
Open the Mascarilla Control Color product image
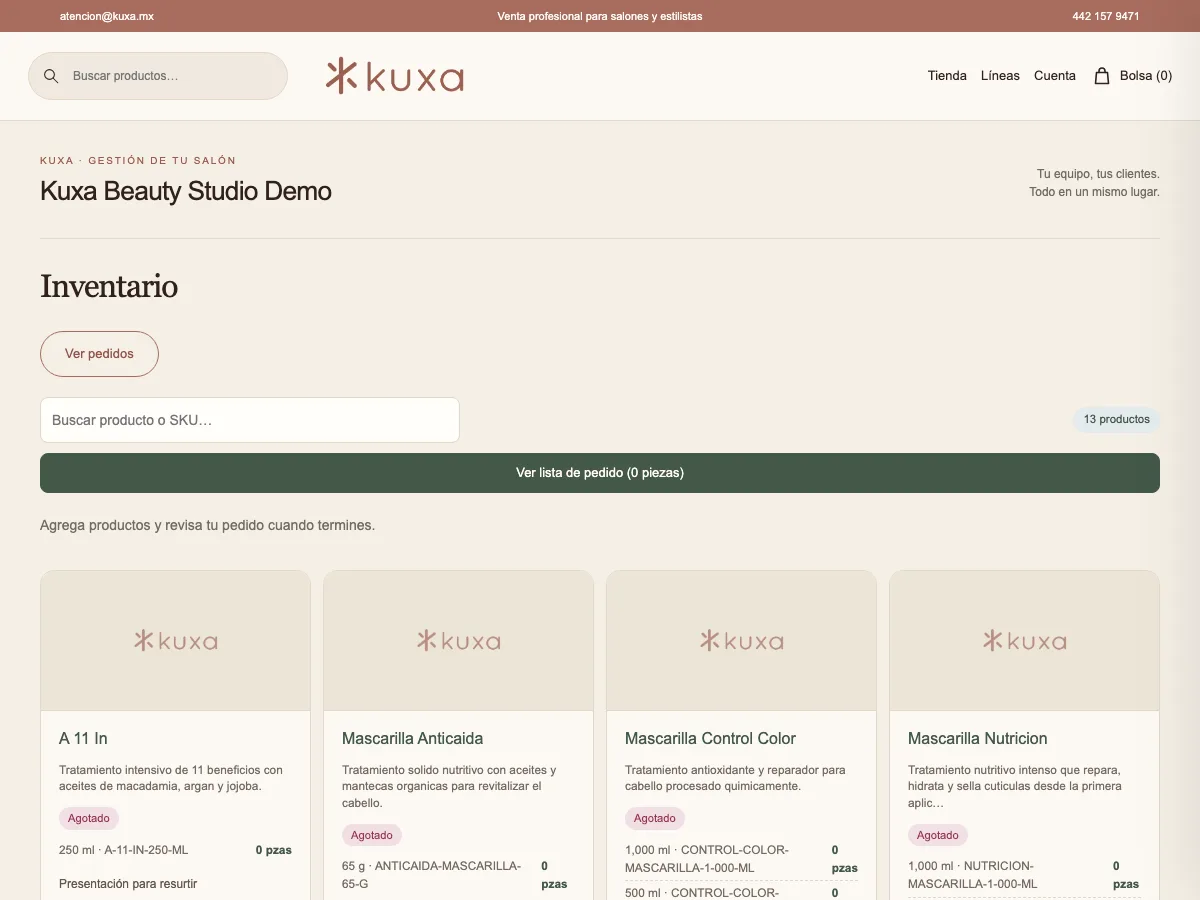tap(741, 641)
